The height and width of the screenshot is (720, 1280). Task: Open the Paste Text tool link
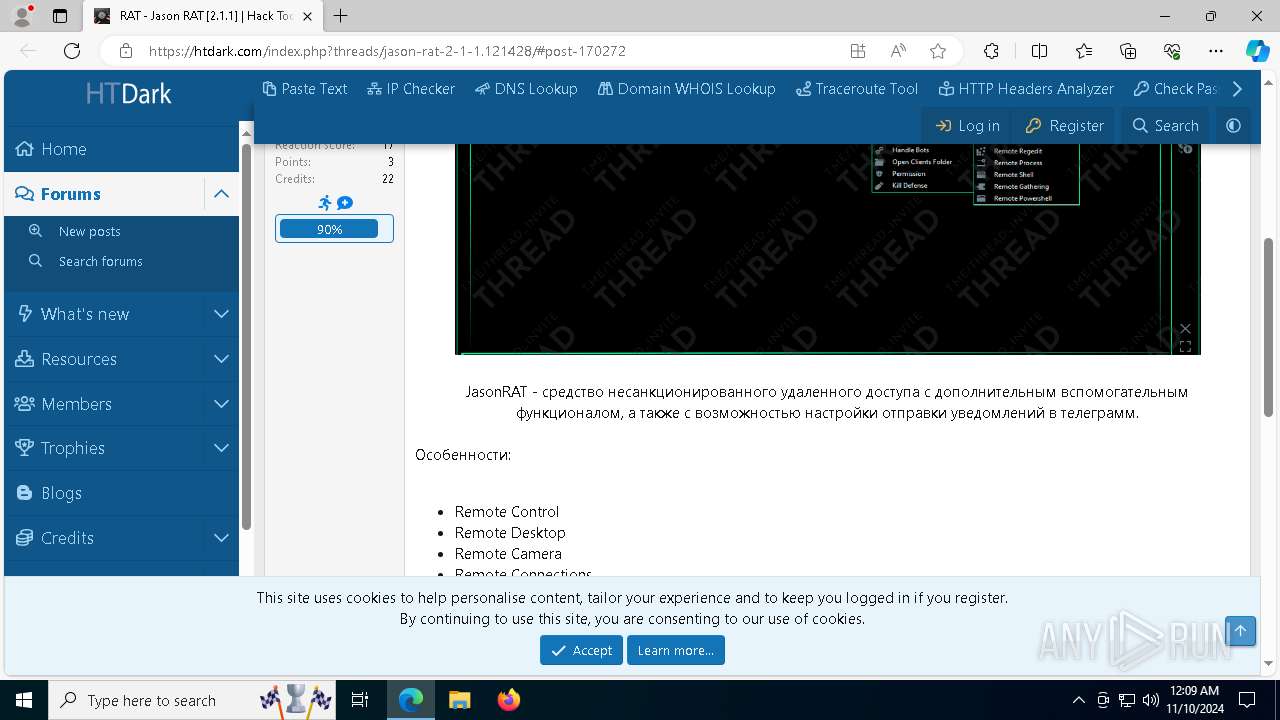[305, 89]
